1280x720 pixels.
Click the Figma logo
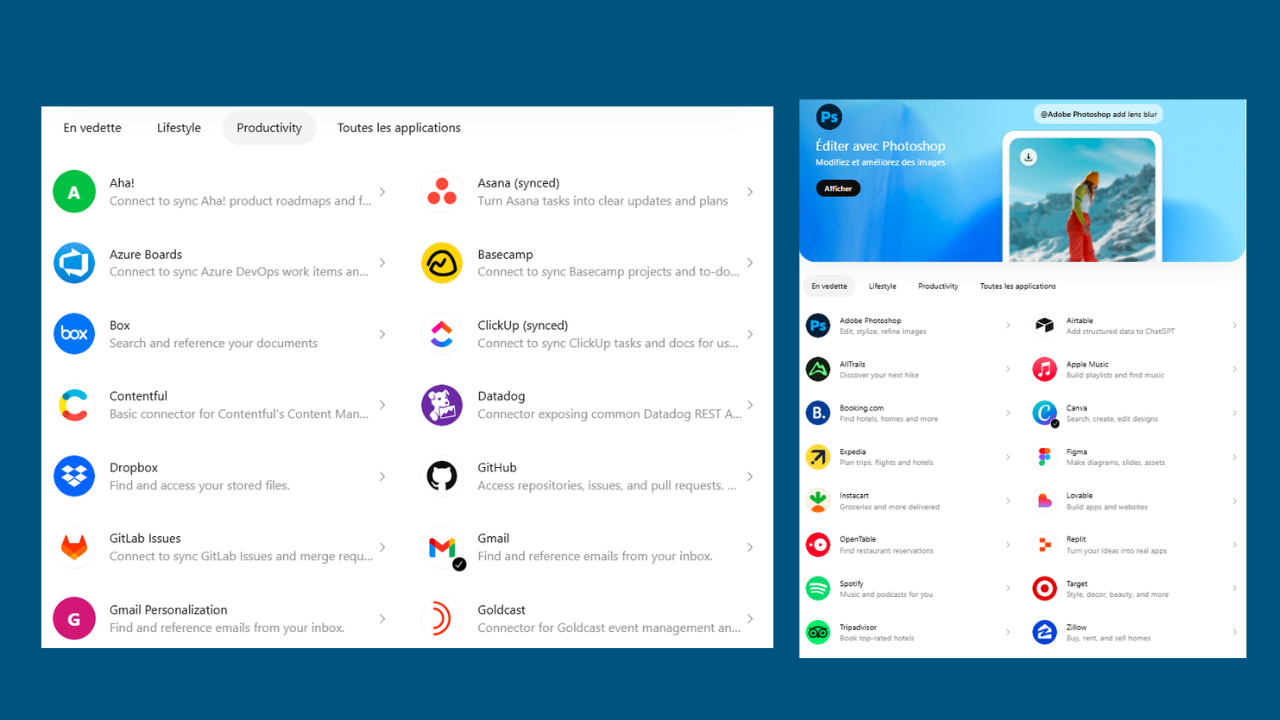click(x=1045, y=457)
